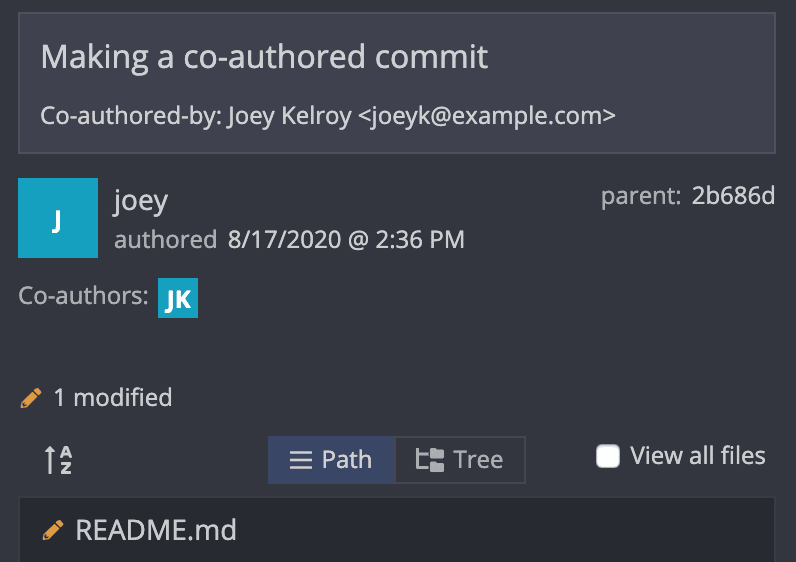796x562 pixels.
Task: Click the hamburger list icon in Path button
Action: pos(301,460)
